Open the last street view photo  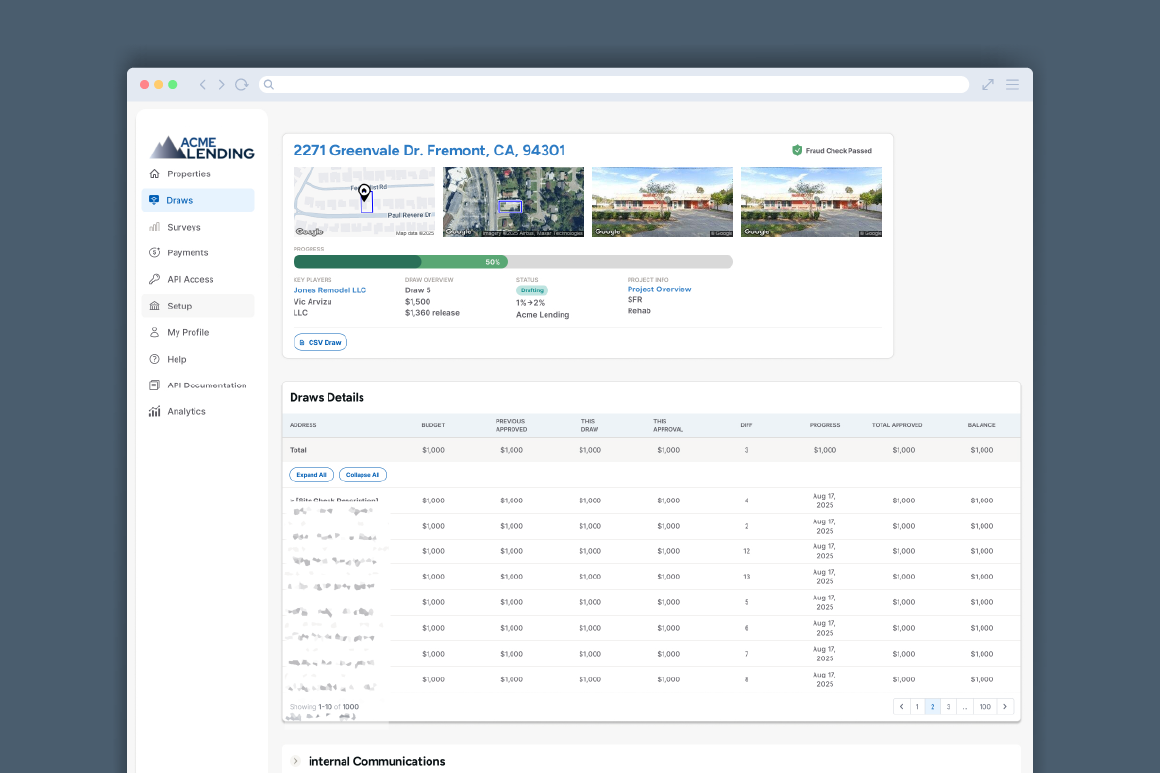(x=811, y=202)
